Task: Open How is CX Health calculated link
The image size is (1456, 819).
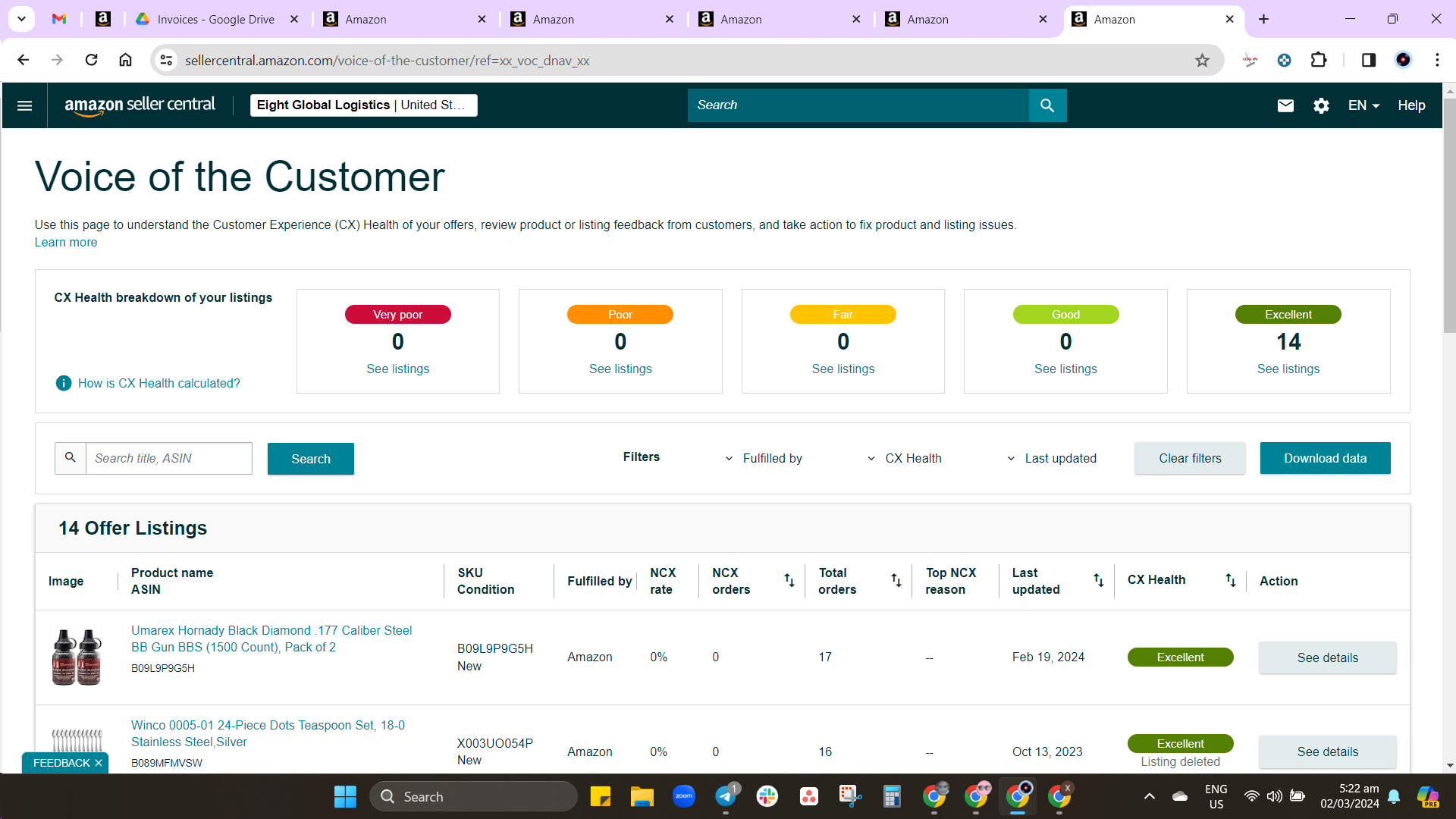Action: [x=159, y=383]
